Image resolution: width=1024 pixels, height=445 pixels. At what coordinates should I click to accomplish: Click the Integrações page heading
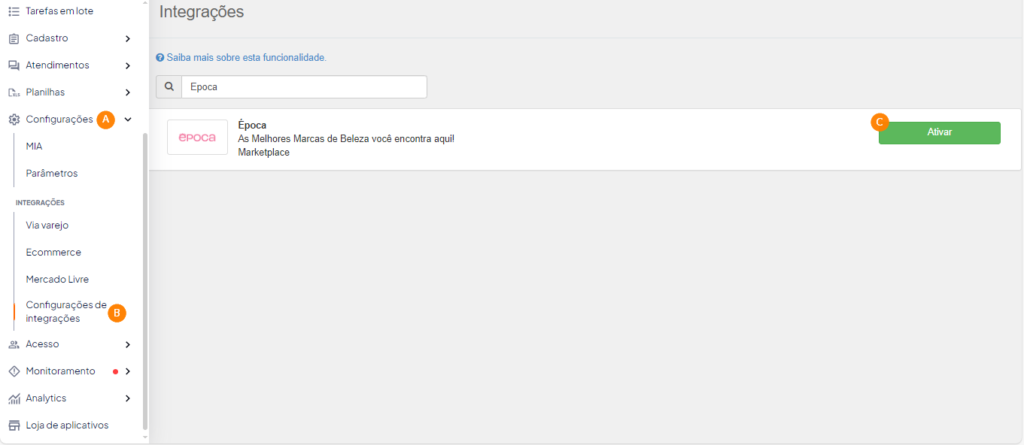pos(201,12)
